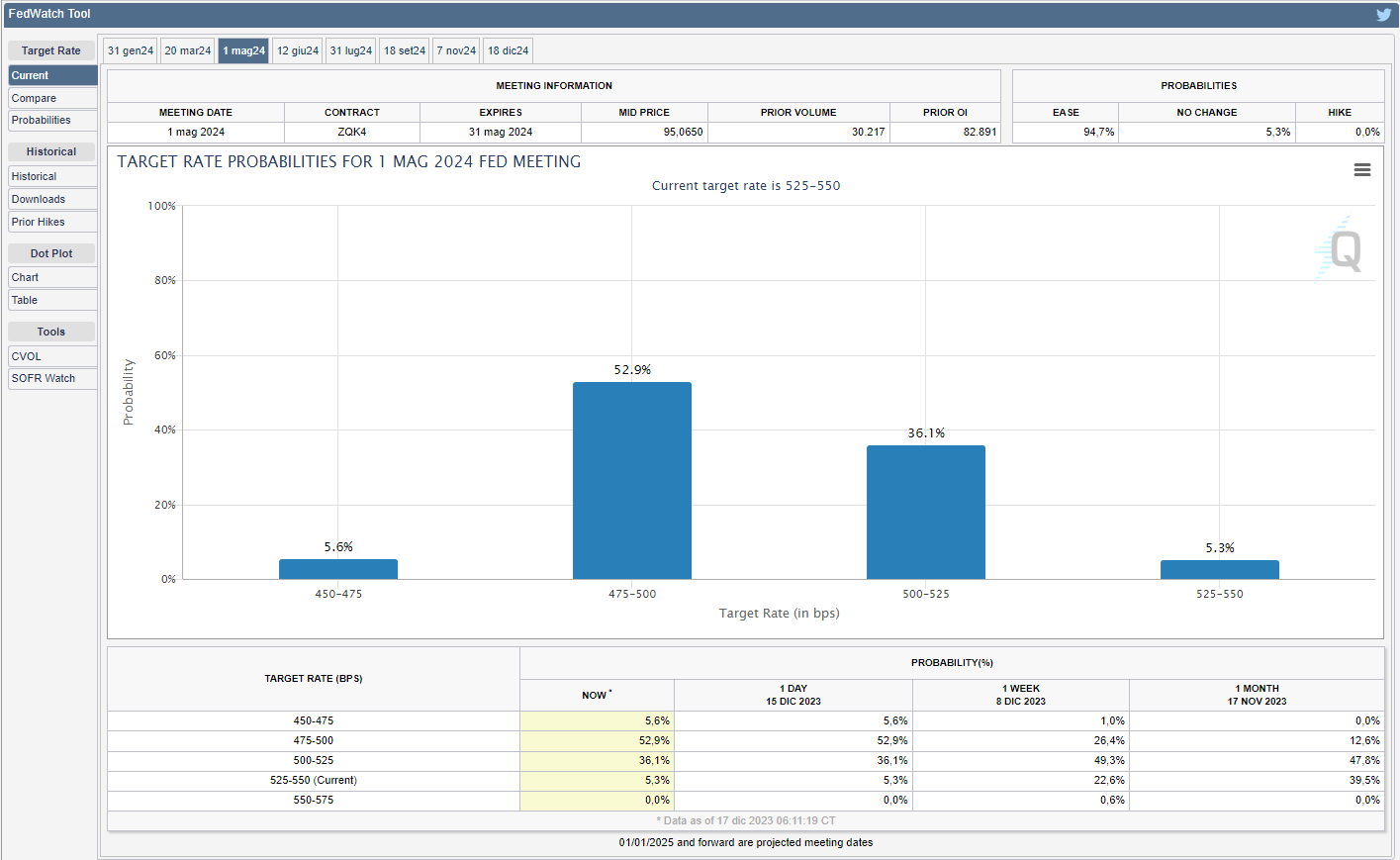Switch to the 20 mar24 meeting tab
1400x860 pixels.
pos(188,50)
